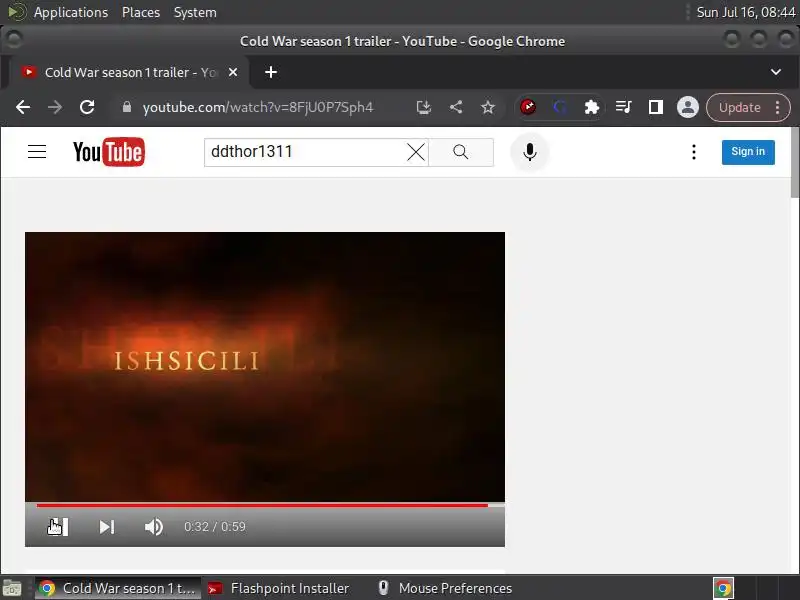Sign in to YouTube
Screen dimensions: 800x600
tap(748, 152)
